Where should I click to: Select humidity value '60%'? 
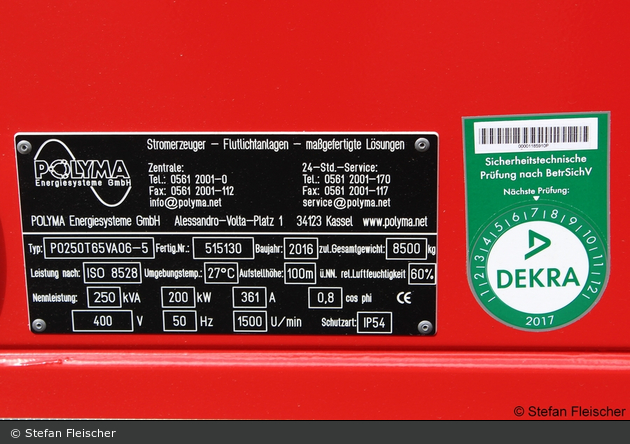tap(422, 274)
